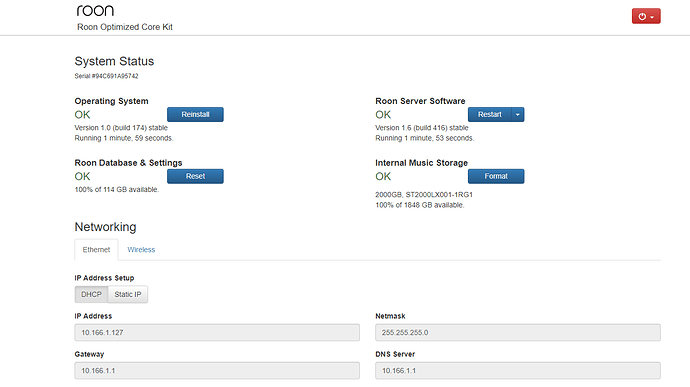Restart the Roon Server Software
Viewport: 690px width, 387px height.
tap(489, 114)
